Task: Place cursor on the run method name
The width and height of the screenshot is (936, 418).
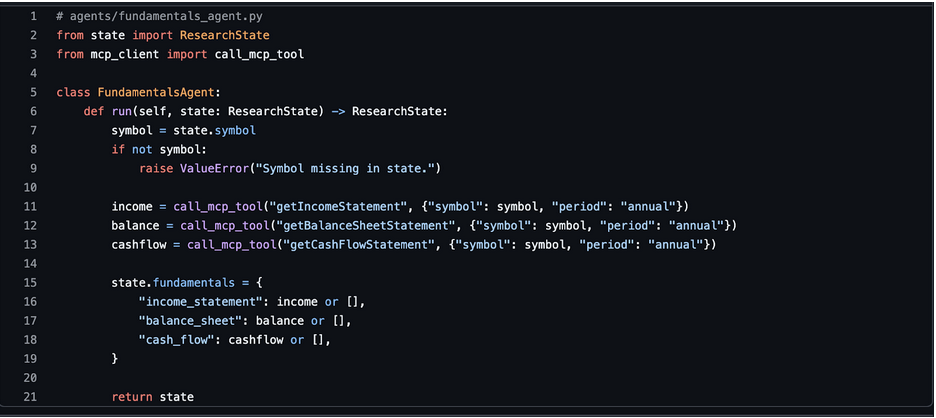Action: pos(121,111)
